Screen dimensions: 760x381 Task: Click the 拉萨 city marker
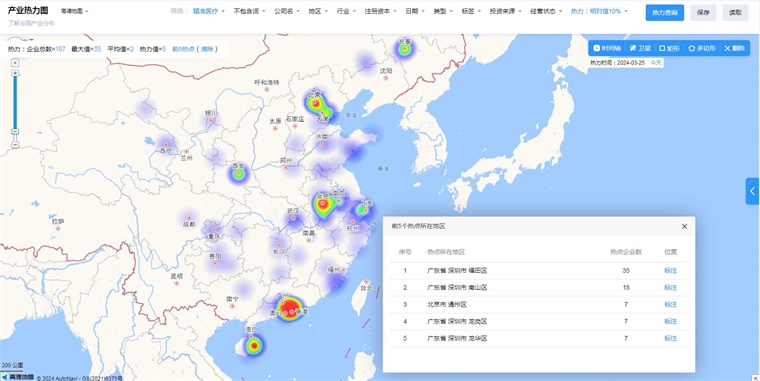point(58,228)
